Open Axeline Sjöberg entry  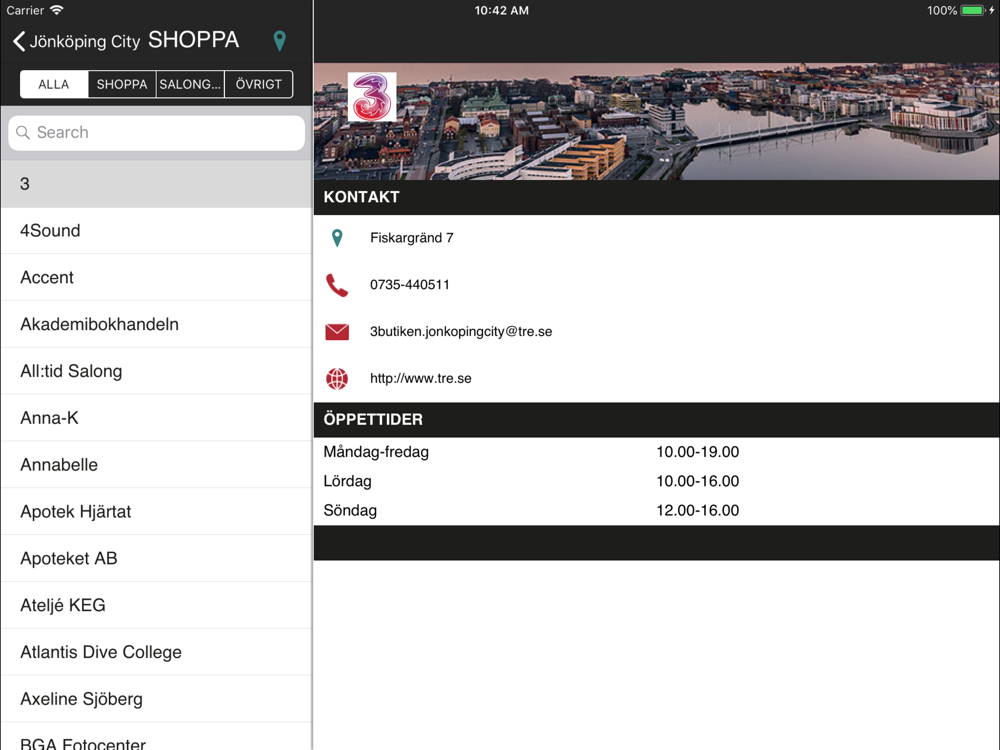pos(156,699)
